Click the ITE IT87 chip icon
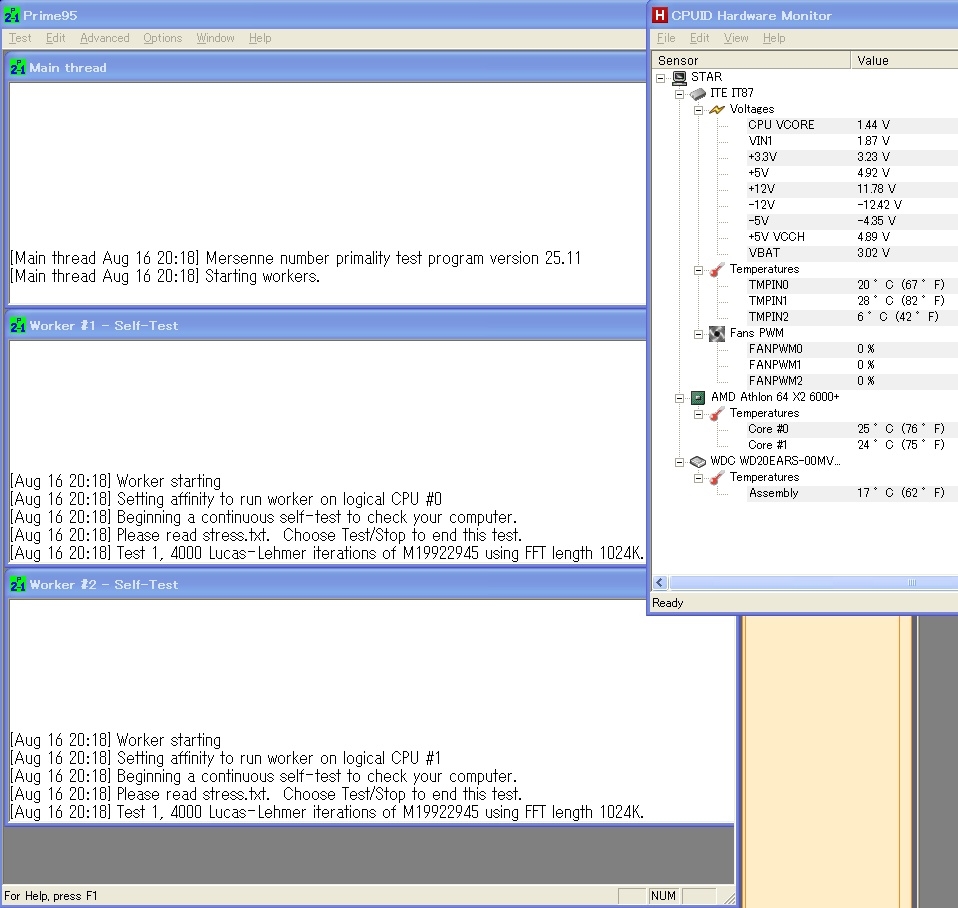This screenshot has width=958, height=908. pos(698,93)
